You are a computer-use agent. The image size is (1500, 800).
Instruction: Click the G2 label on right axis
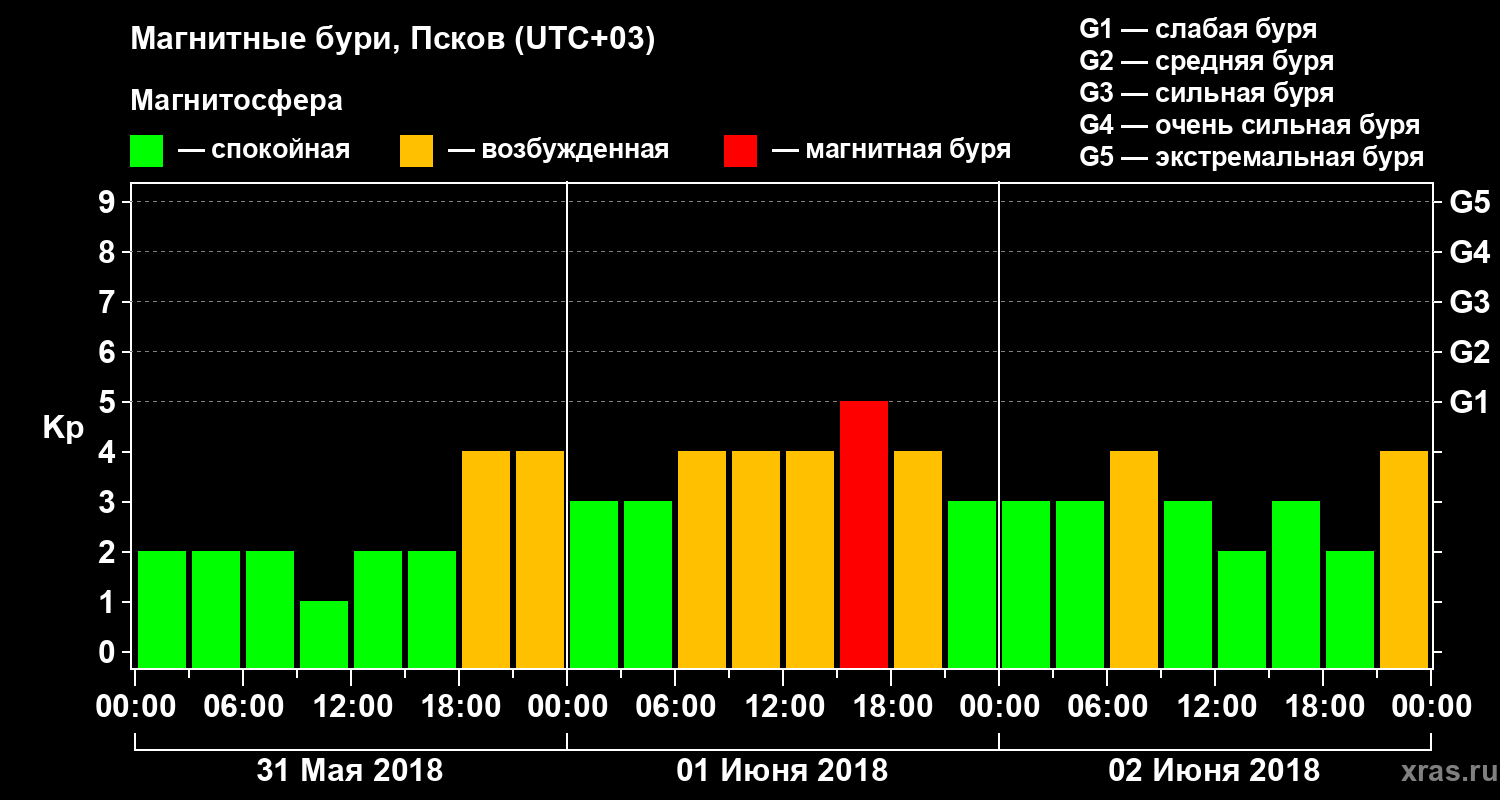[x=1469, y=352]
